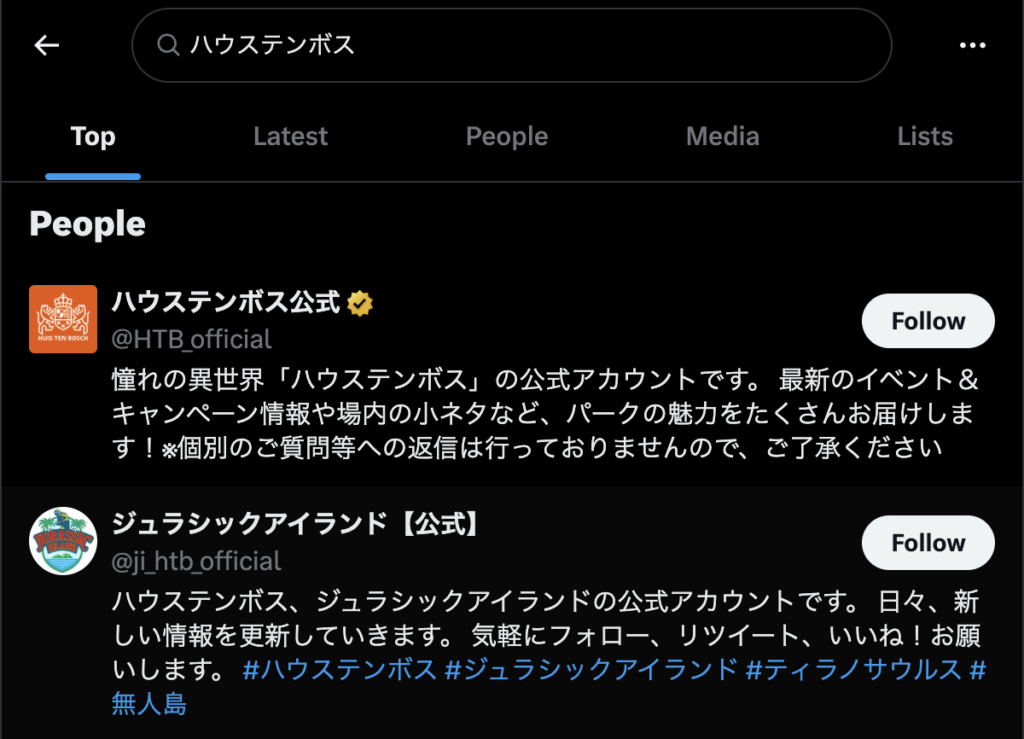1024x739 pixels.
Task: Open the ジュラシックアイランド【公式】 display name
Action: [297, 524]
